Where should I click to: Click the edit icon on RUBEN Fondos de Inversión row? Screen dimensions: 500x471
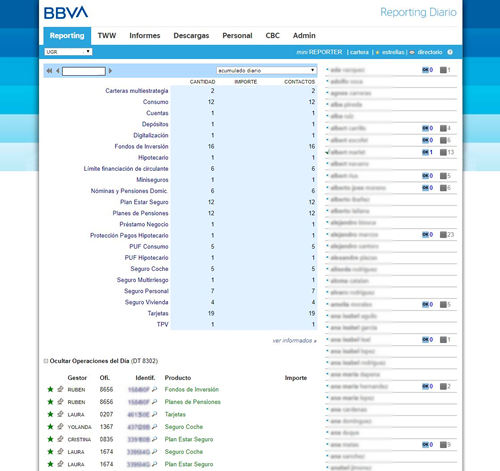pos(60,389)
